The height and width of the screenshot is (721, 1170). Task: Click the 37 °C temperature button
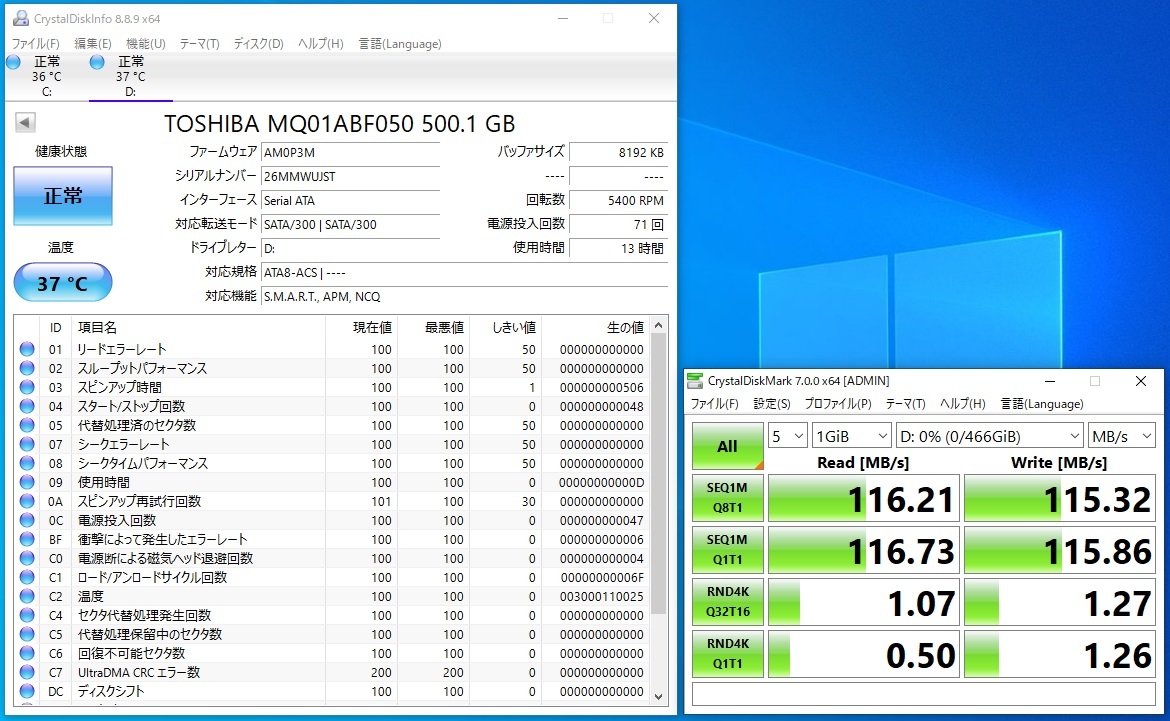tap(63, 282)
